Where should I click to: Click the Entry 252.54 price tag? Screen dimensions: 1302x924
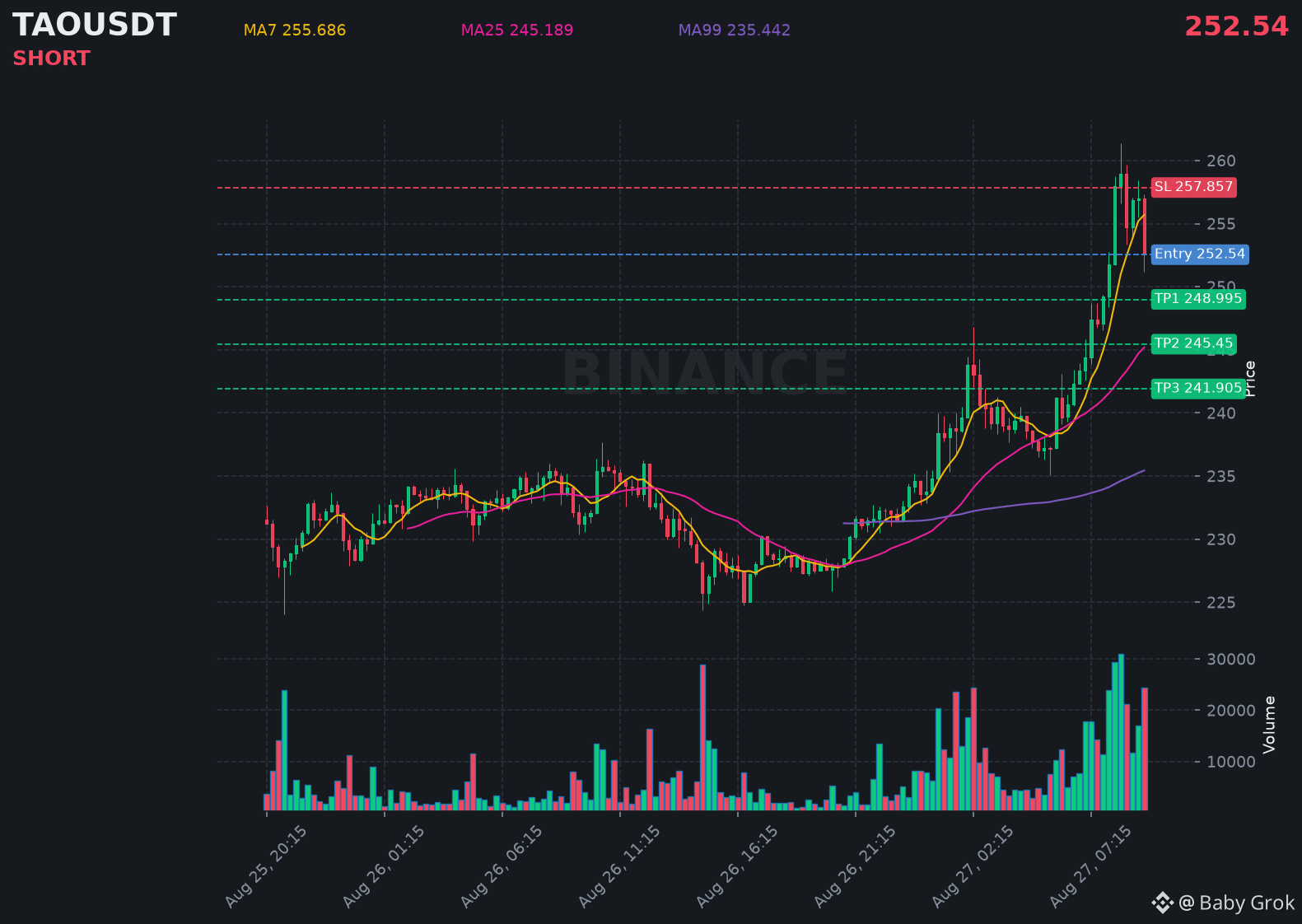[1200, 254]
